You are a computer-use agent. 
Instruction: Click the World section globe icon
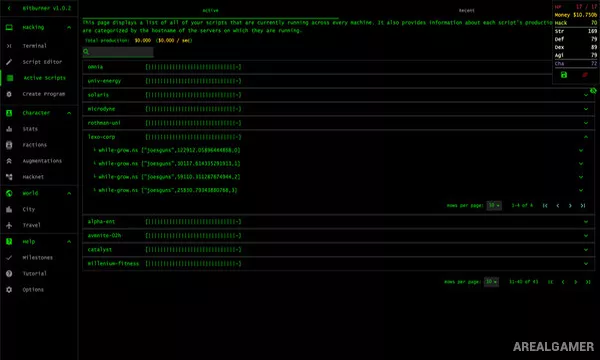[9, 193]
